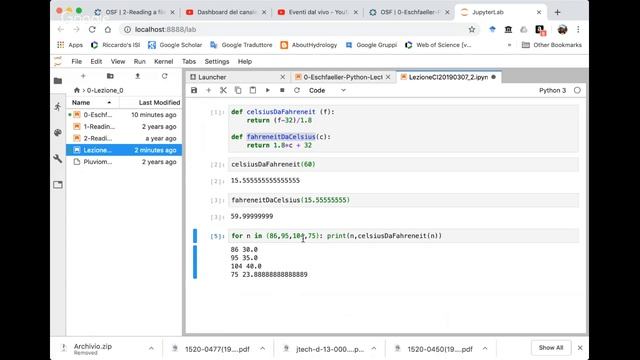Image resolution: width=640 pixels, height=360 pixels.
Task: Create a new launcher in the file browser
Action: click(x=83, y=76)
